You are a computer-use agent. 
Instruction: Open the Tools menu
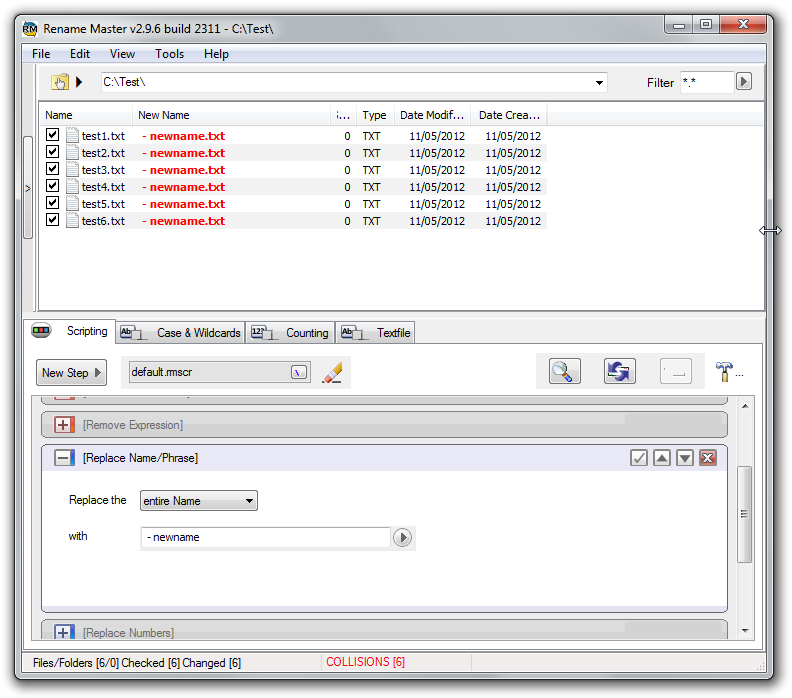tap(169, 54)
